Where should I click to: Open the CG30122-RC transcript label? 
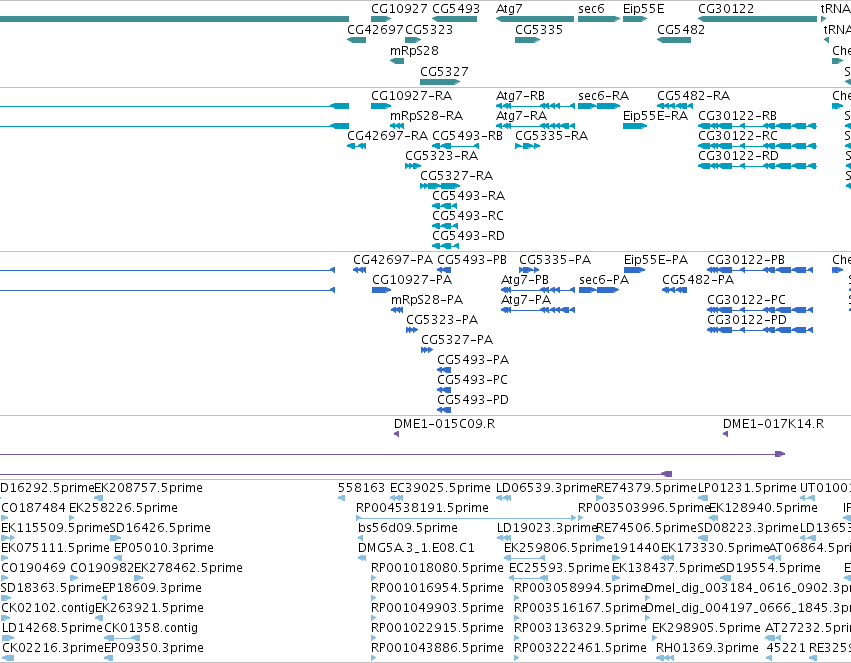[x=738, y=136]
